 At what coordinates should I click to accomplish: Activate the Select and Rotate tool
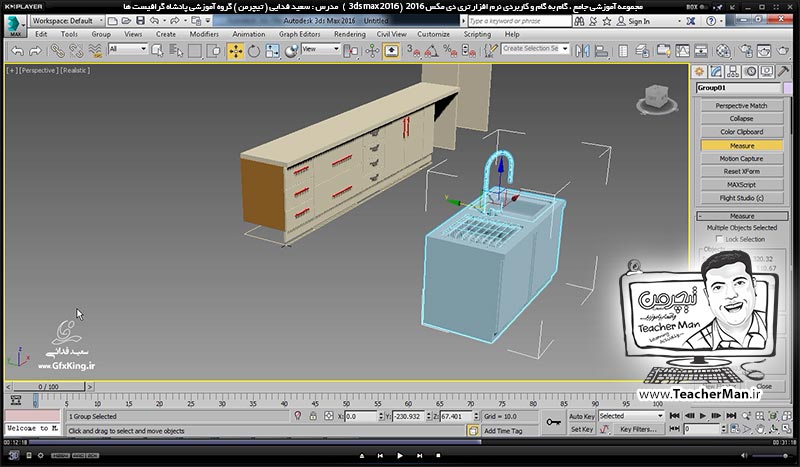click(254, 51)
